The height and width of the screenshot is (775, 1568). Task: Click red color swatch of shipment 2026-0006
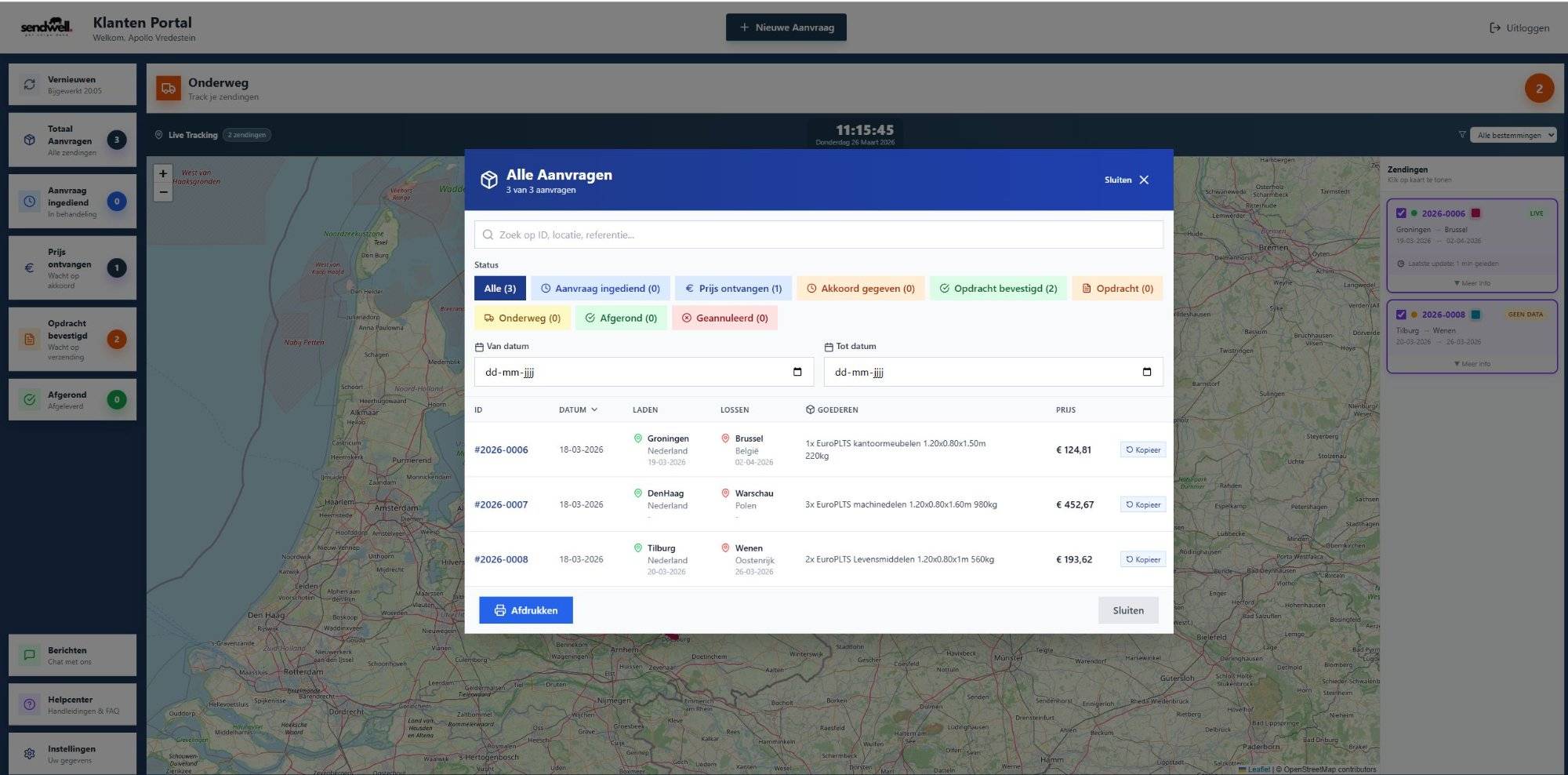click(x=1475, y=213)
